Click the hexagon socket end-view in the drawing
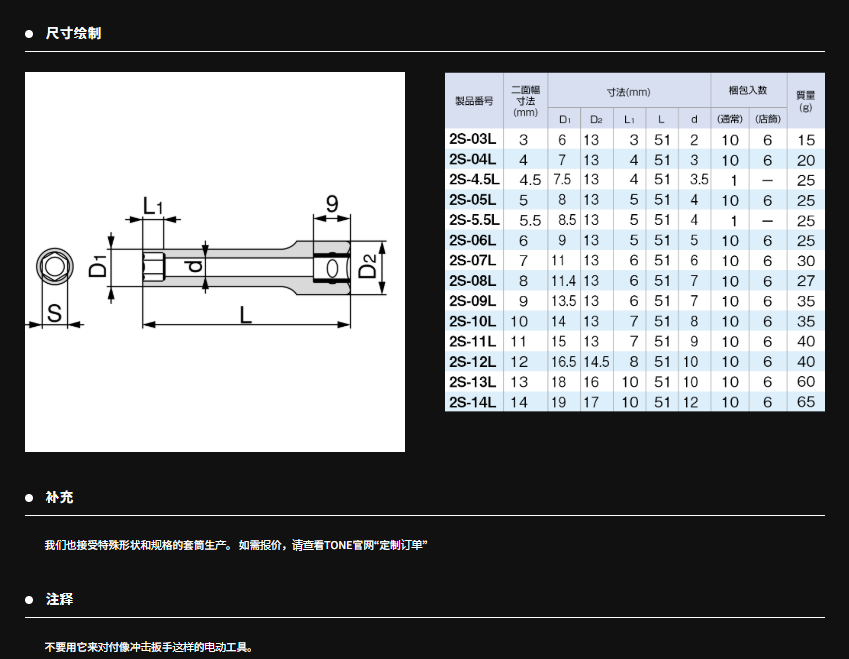Image resolution: width=849 pixels, height=659 pixels. pos(51,267)
